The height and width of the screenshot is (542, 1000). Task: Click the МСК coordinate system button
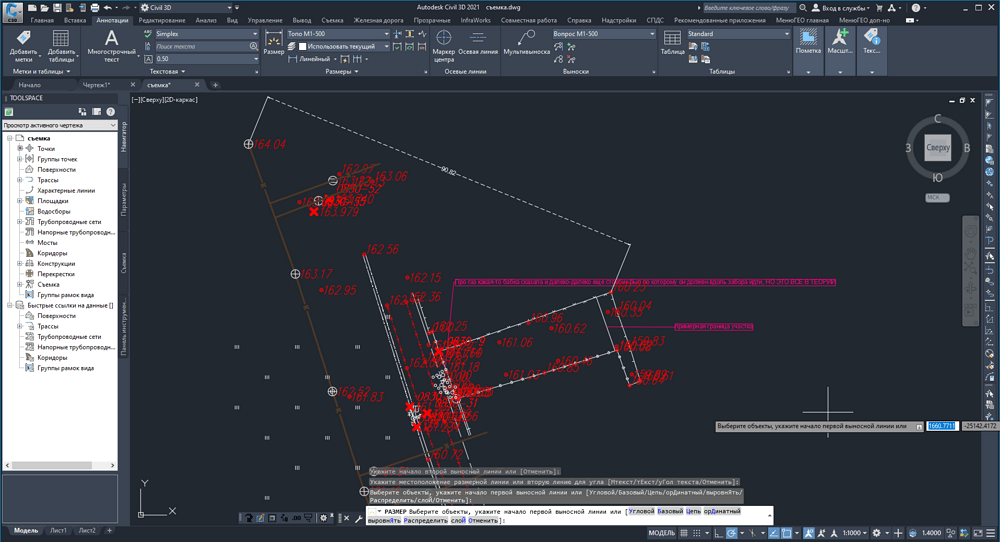click(937, 198)
